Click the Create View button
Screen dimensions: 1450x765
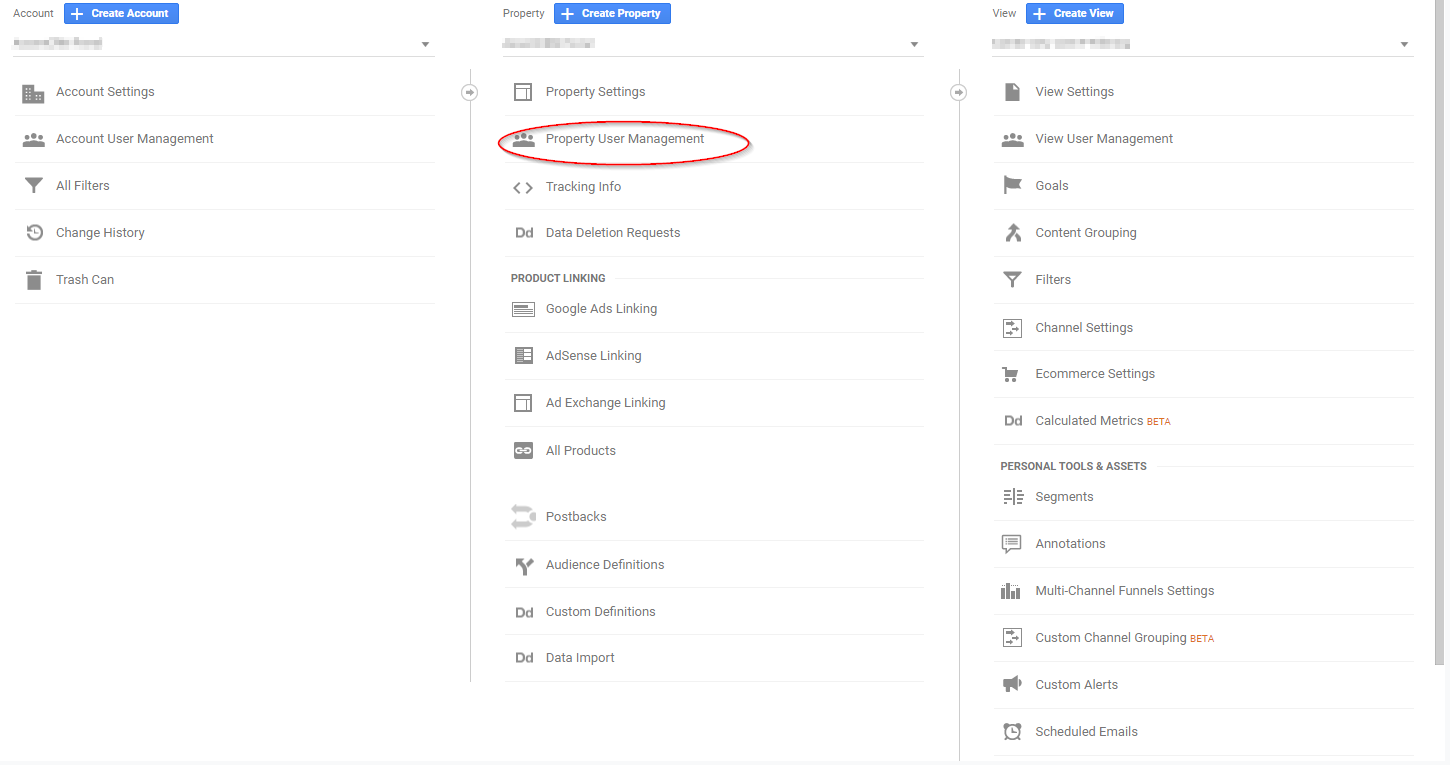click(x=1076, y=14)
